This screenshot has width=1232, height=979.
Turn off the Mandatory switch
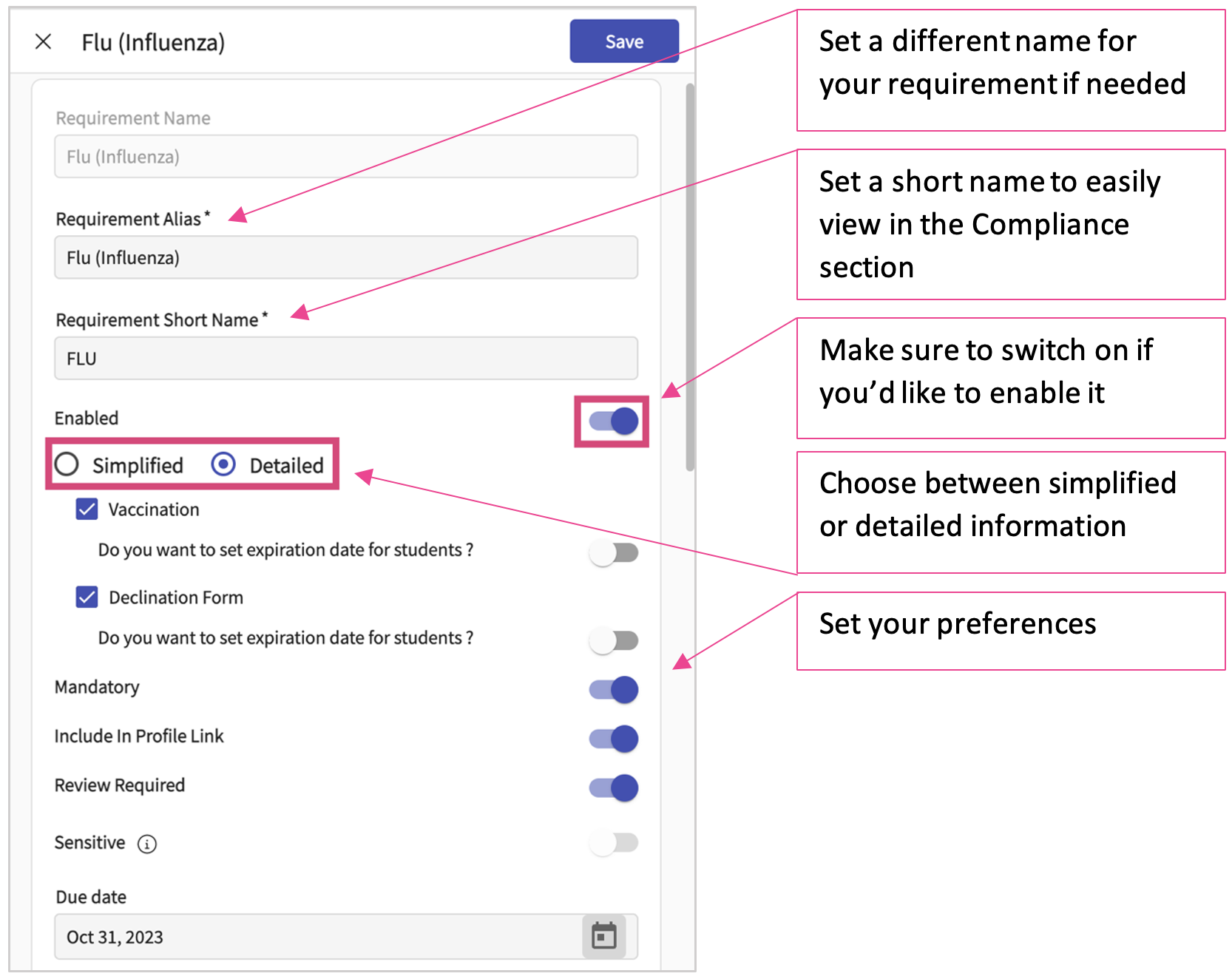pos(613,689)
